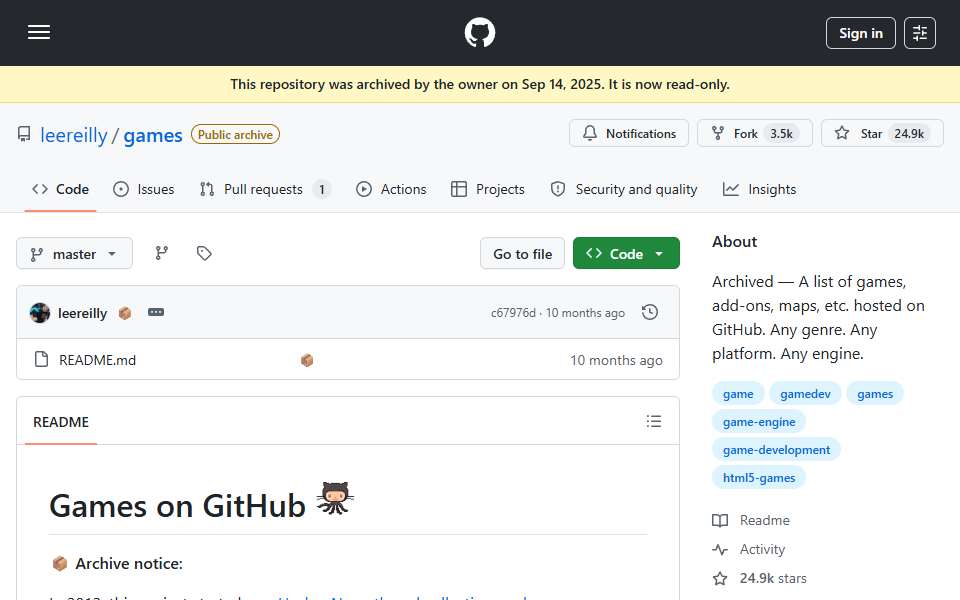Click the README.md file icon
The width and height of the screenshot is (960, 600).
[42, 359]
